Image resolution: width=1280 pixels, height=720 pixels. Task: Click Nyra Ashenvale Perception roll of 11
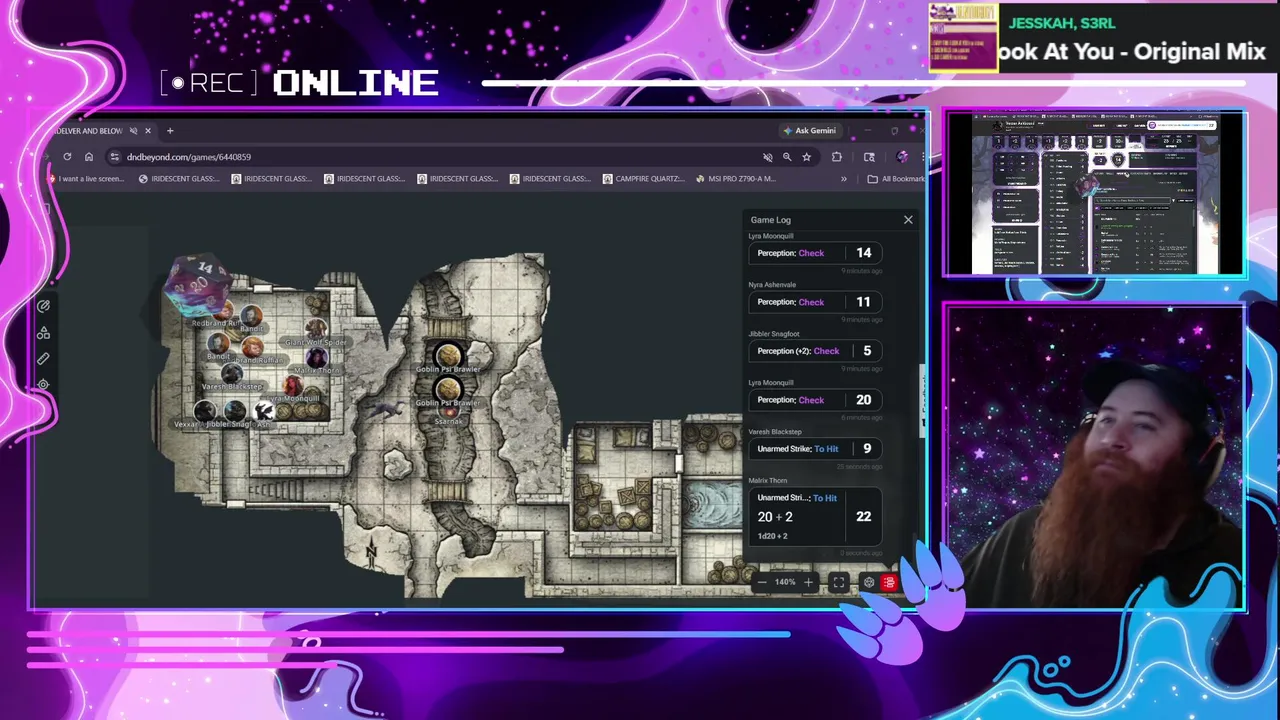coord(815,302)
